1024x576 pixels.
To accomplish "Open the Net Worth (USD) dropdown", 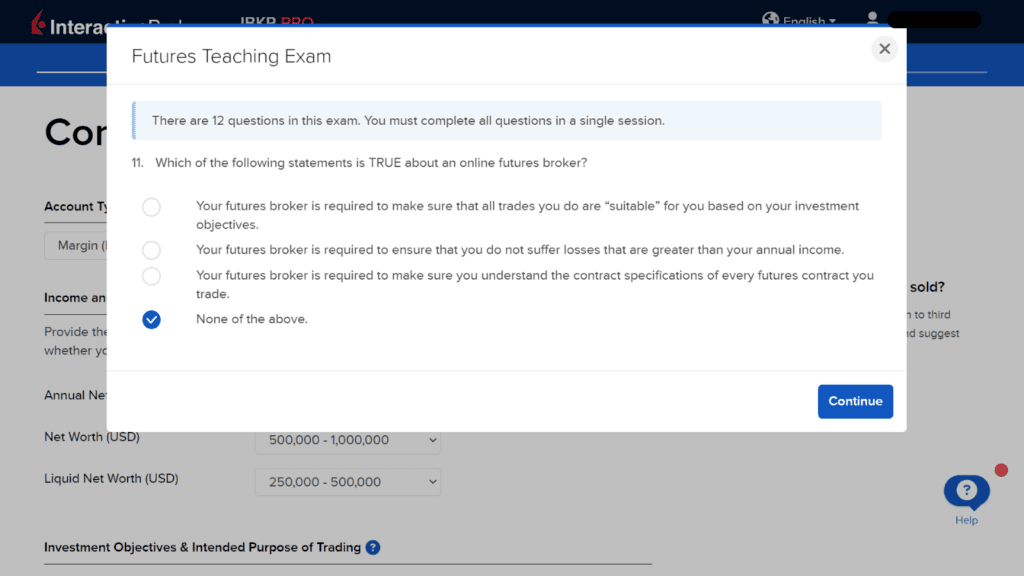I will (347, 440).
